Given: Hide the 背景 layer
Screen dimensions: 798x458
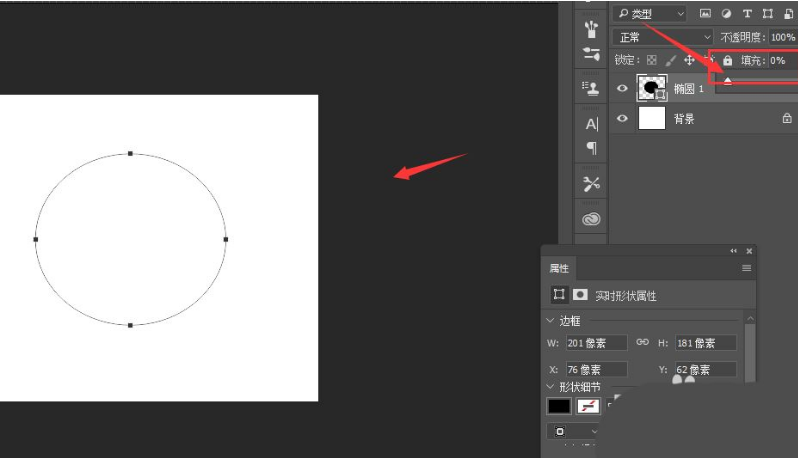Looking at the screenshot, I should pos(622,119).
